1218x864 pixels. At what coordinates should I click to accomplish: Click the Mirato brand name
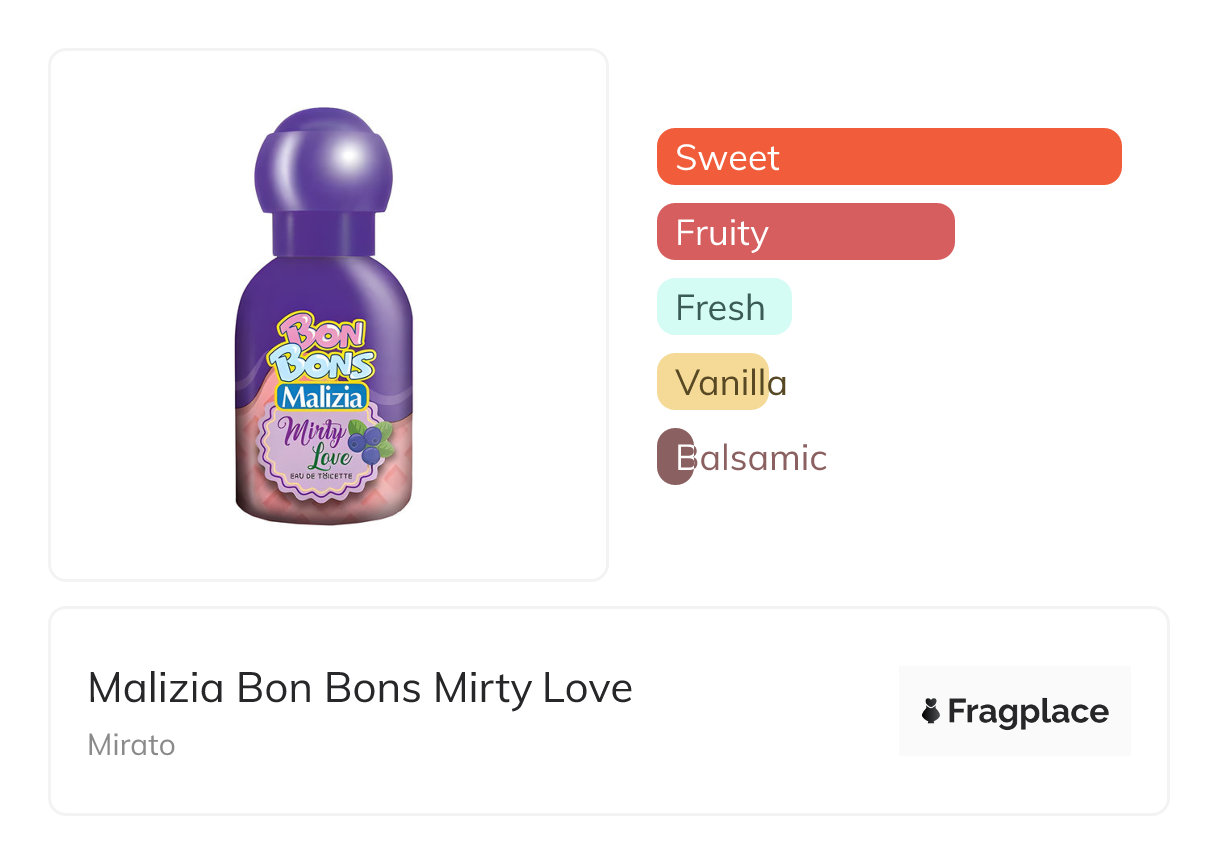click(131, 745)
